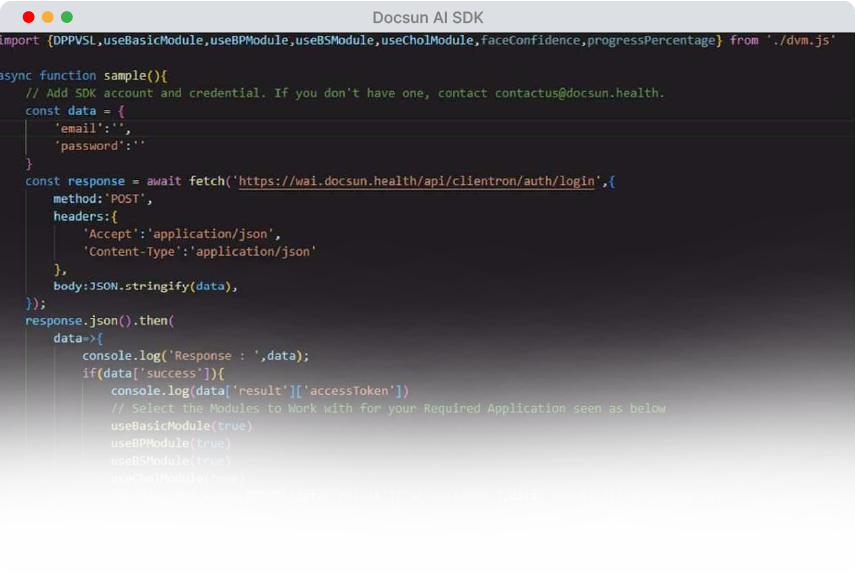Click faceConfidence in the import line
The height and width of the screenshot is (574, 855).
click(531, 40)
